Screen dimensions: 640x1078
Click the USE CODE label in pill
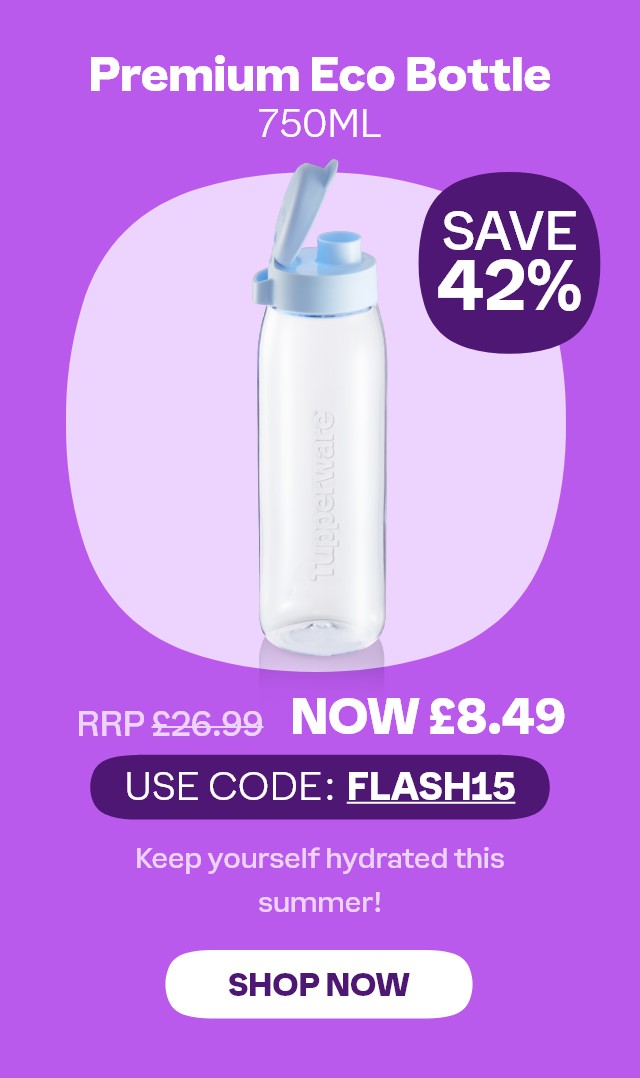tap(230, 786)
